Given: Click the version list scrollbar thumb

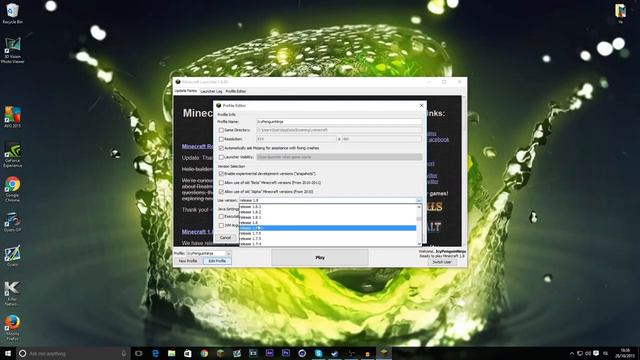Looking at the screenshot, I should point(419,219).
